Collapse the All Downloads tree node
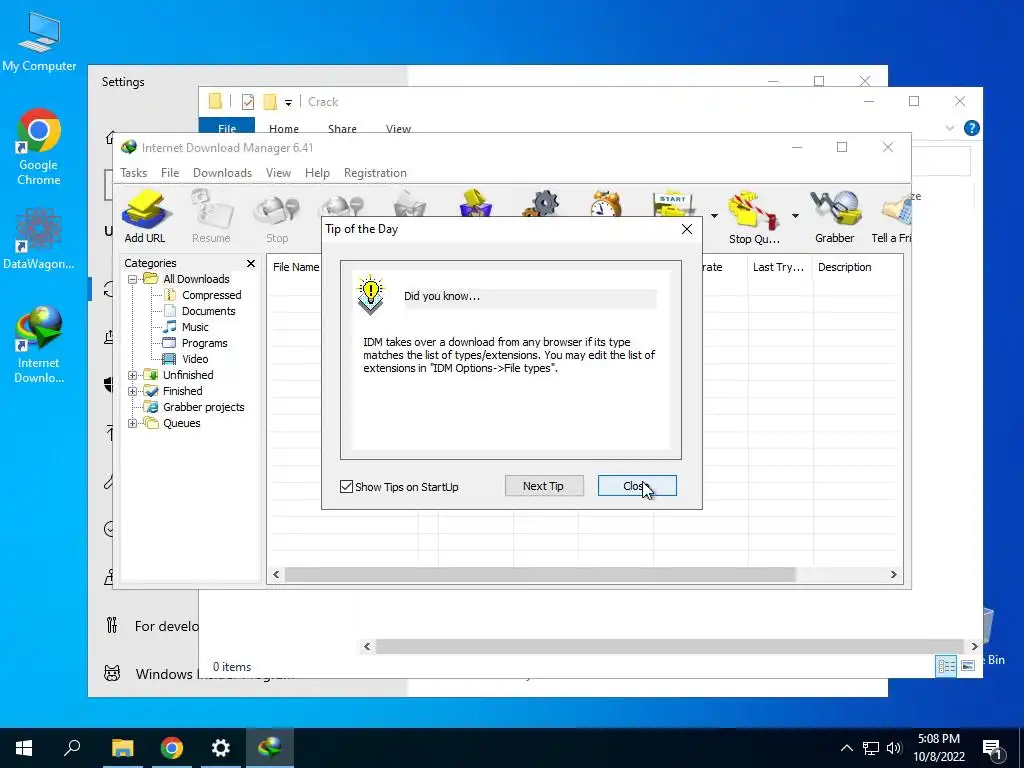Viewport: 1024px width, 768px height. 132,279
